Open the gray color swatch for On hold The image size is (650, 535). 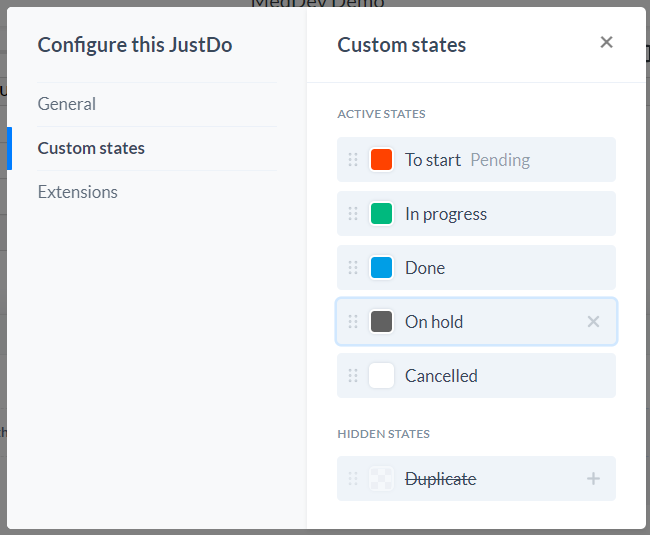(381, 322)
